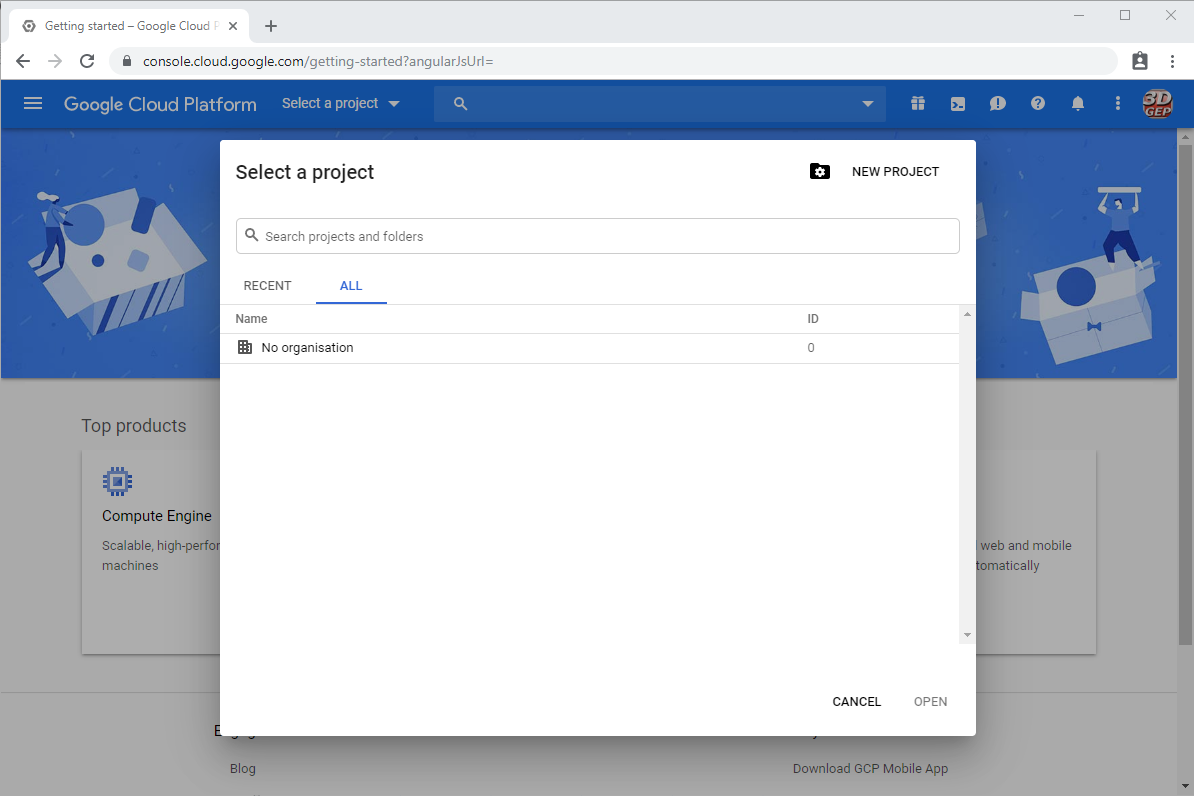Screen dimensions: 1194x796
Task: Switch to the RECENT tab
Action: (x=267, y=286)
